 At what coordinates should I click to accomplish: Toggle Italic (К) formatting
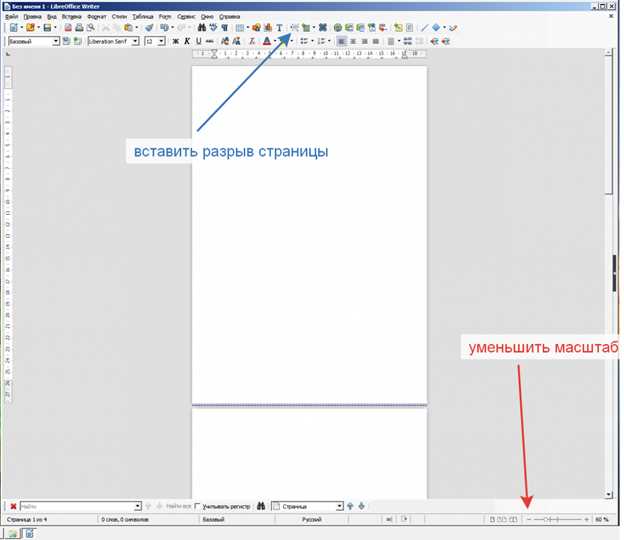click(x=187, y=41)
